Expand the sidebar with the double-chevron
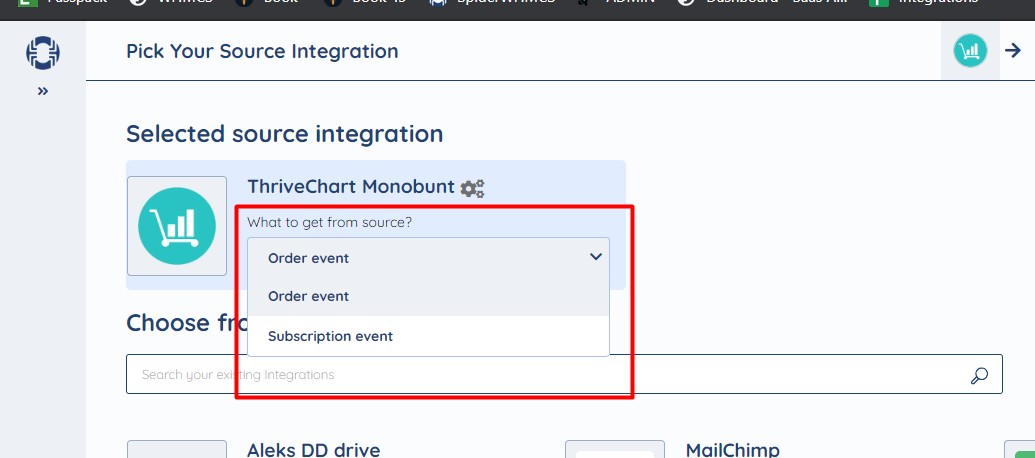This screenshot has height=458, width=1035. tap(43, 91)
